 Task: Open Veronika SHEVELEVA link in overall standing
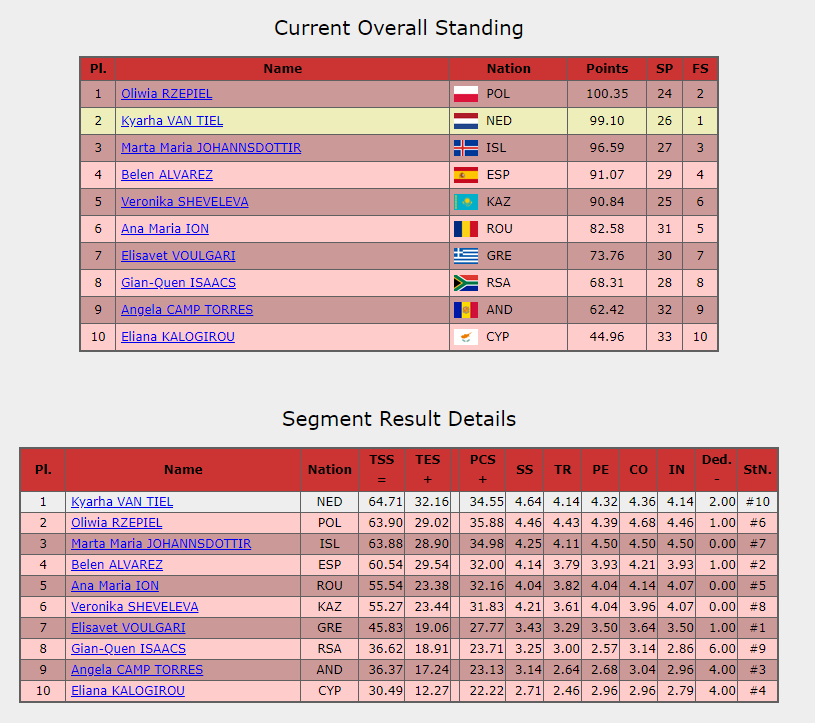(x=185, y=202)
